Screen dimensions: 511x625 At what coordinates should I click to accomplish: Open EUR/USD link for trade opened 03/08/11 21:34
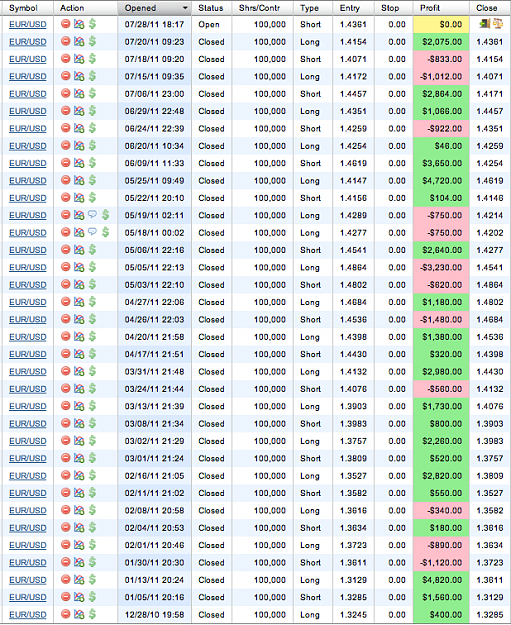28,424
